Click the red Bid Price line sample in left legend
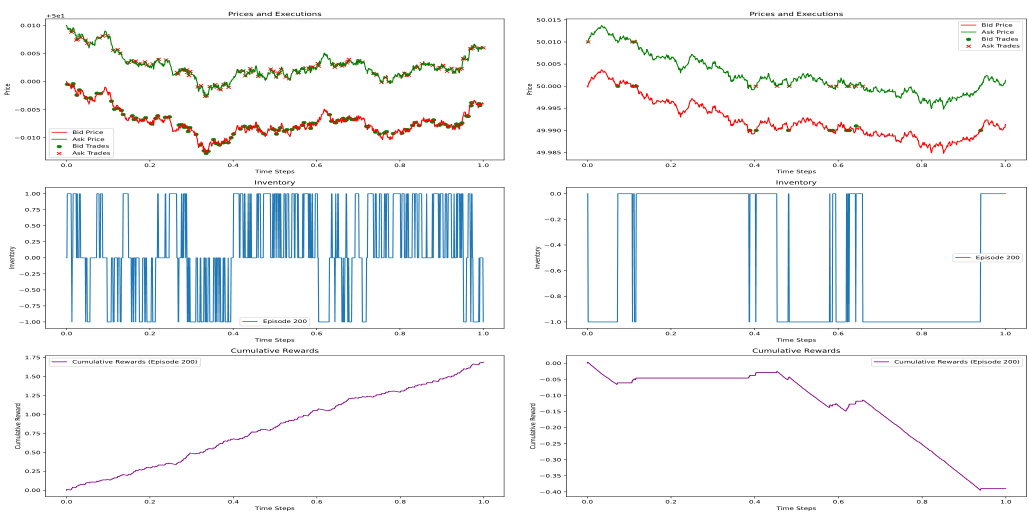This screenshot has height=516, width=1029. (x=60, y=131)
